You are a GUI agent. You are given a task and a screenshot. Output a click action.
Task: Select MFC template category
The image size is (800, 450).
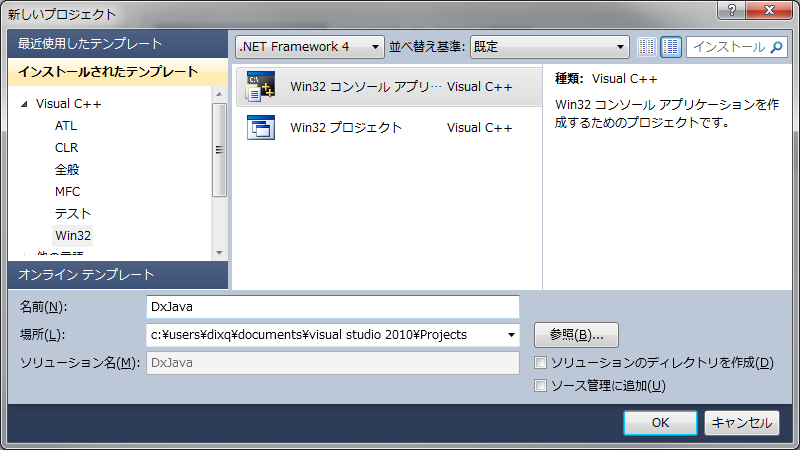[x=67, y=191]
